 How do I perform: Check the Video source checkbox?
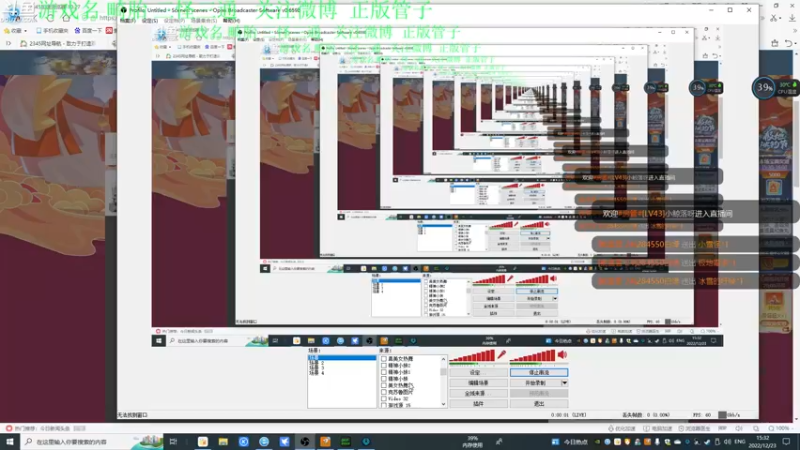click(384, 399)
